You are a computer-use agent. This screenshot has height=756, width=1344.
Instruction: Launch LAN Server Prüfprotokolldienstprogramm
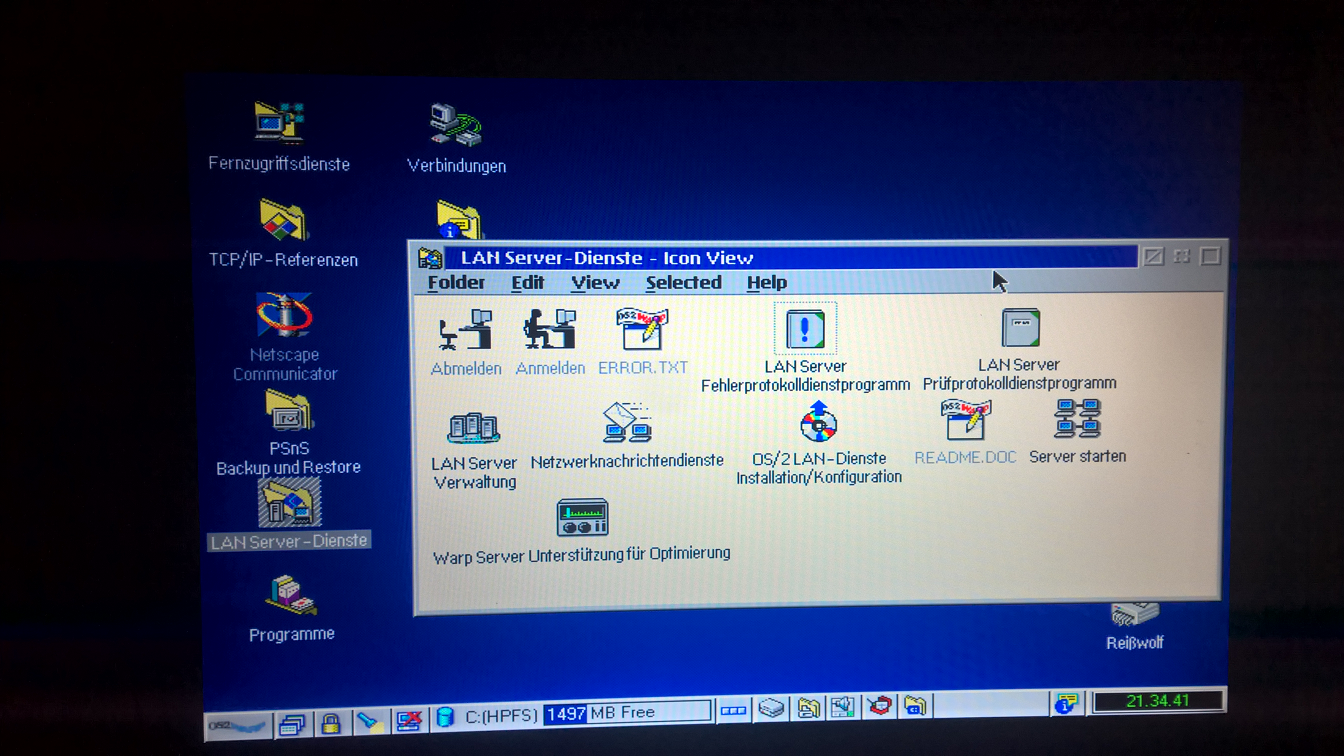pyautogui.click(x=1021, y=328)
